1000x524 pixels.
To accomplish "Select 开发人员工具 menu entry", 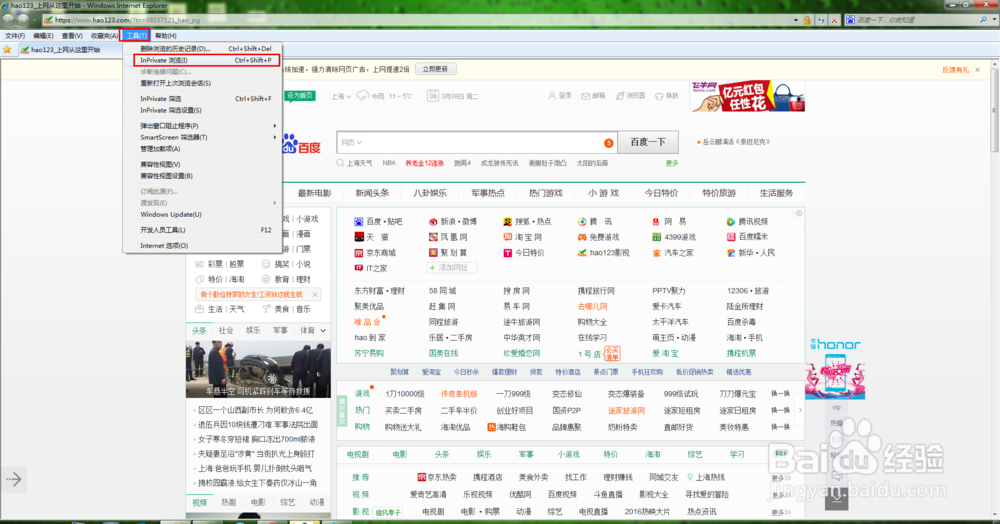I will tap(203, 230).
